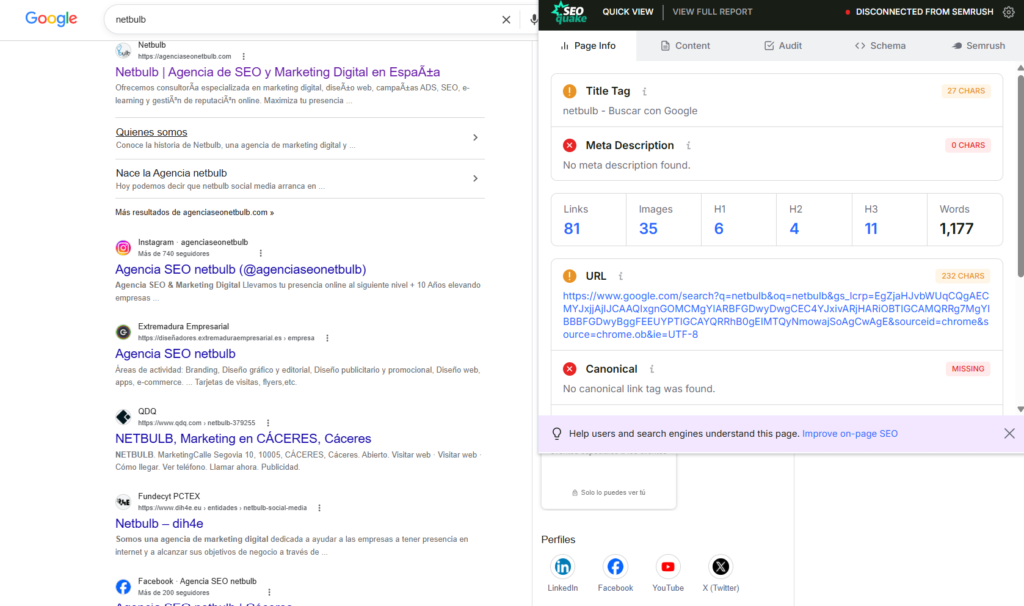The width and height of the screenshot is (1024, 606).
Task: Click the google.com search URL link
Action: 776,315
